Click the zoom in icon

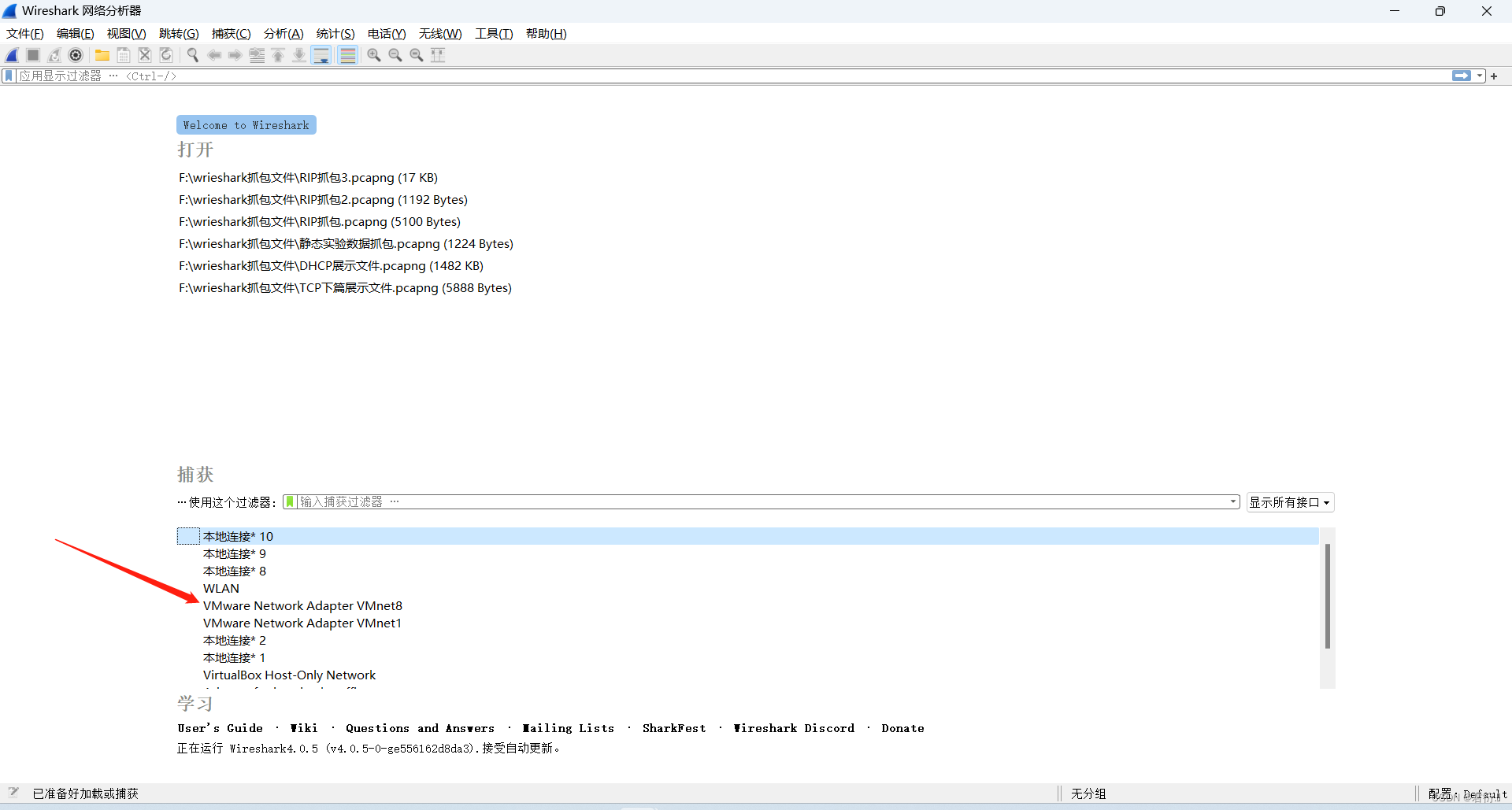(374, 55)
